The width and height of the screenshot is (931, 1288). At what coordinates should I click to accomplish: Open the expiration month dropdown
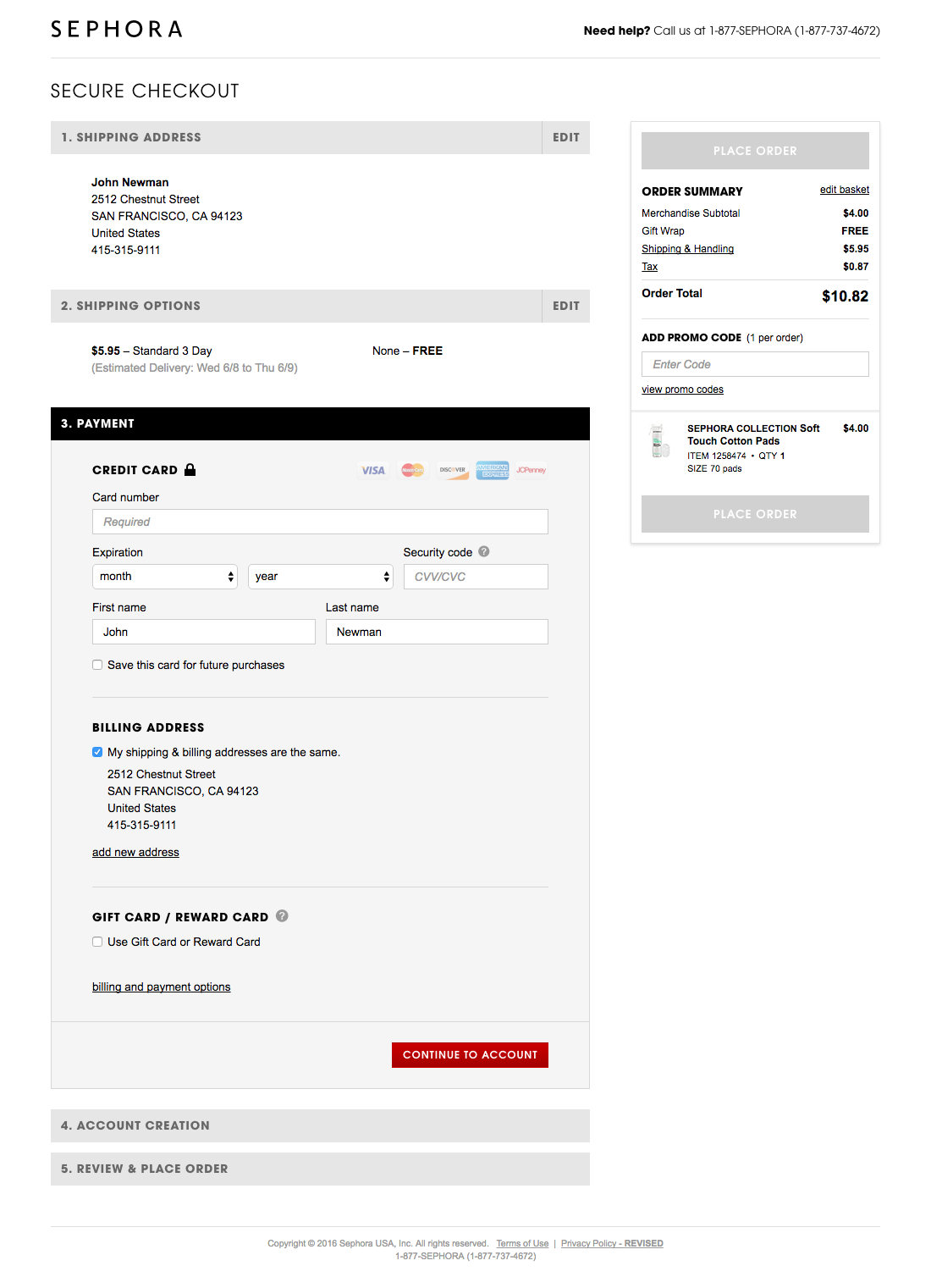point(165,577)
